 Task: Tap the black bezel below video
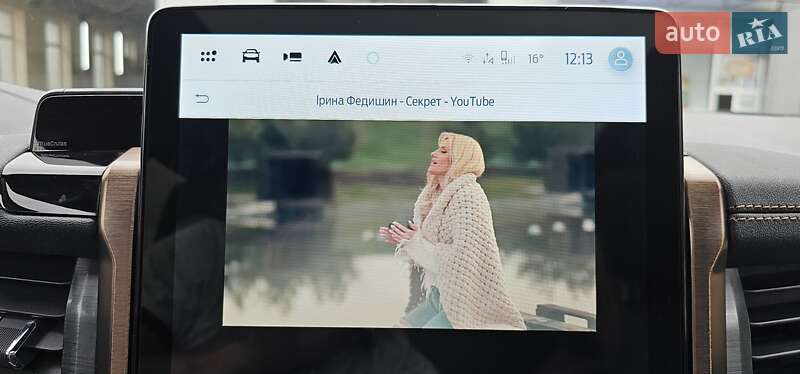tap(408, 352)
